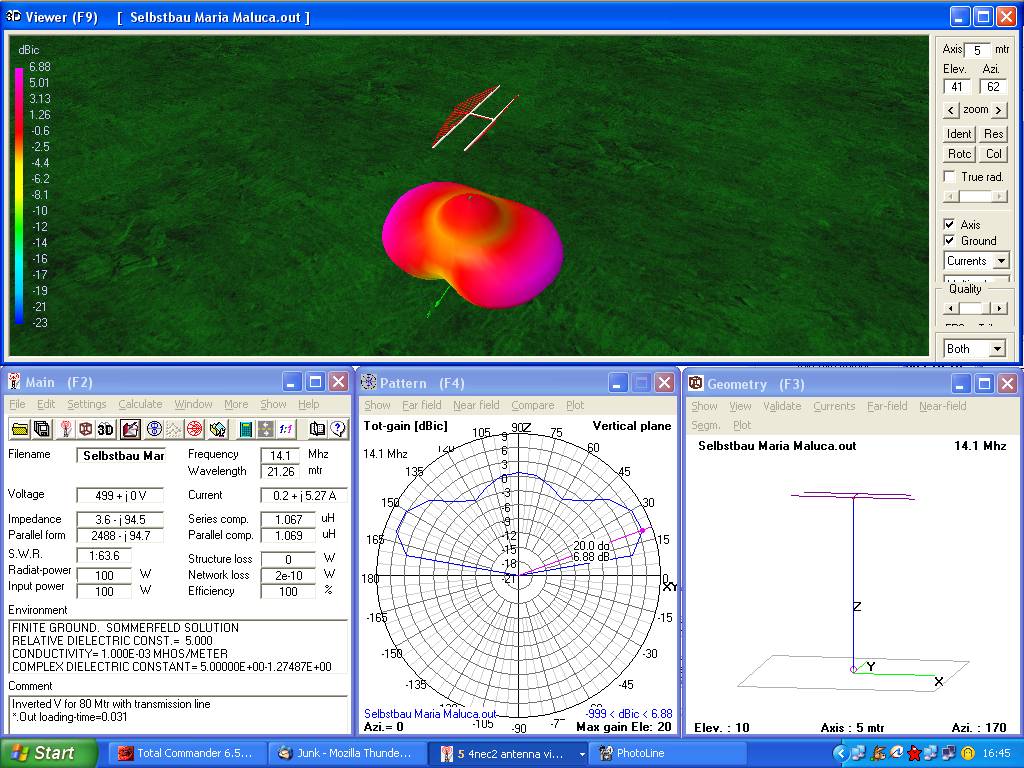This screenshot has width=1024, height=768.
Task: Click the geometry wireframe cube icon
Action: point(86,429)
